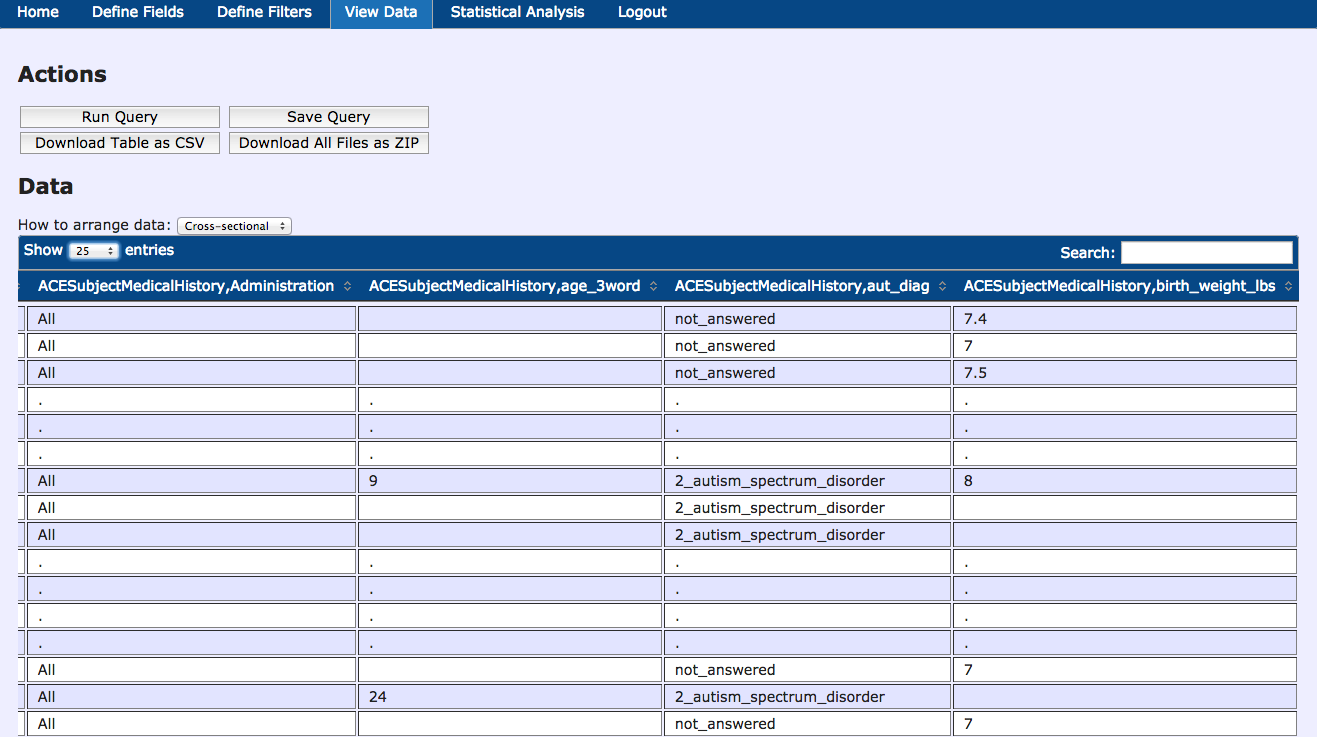The image size is (1317, 737).
Task: Sort table using aut_diag sort icon
Action: pyautogui.click(x=942, y=286)
